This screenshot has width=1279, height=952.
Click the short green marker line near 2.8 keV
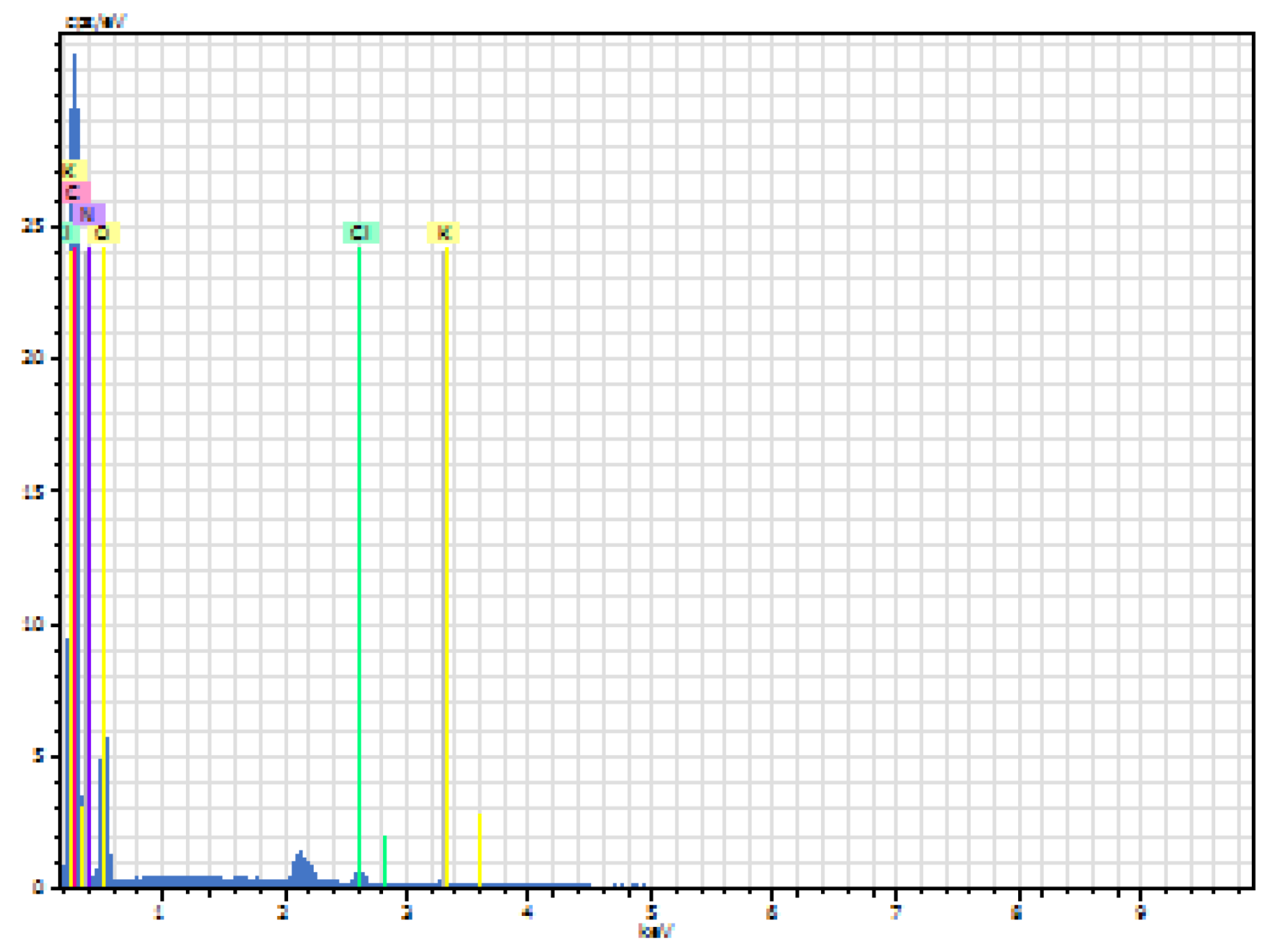[384, 861]
